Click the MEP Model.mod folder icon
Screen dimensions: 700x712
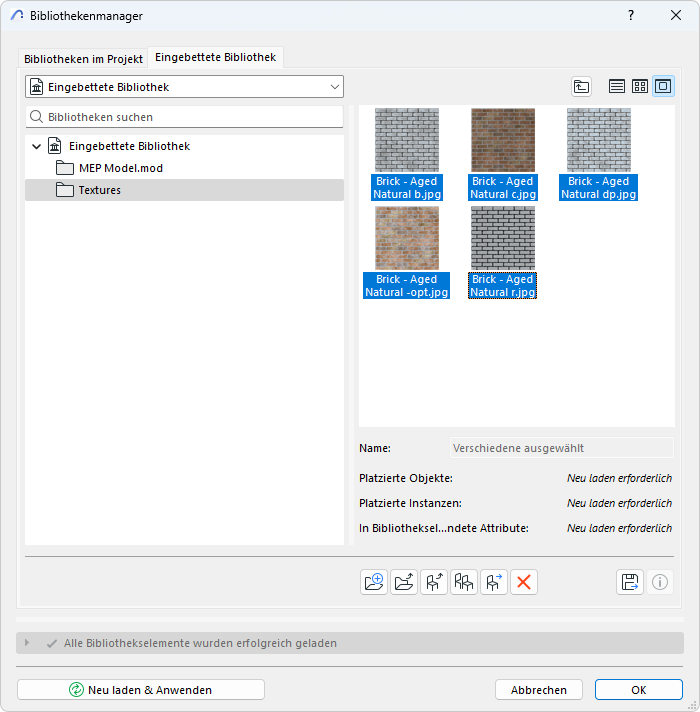(x=65, y=168)
